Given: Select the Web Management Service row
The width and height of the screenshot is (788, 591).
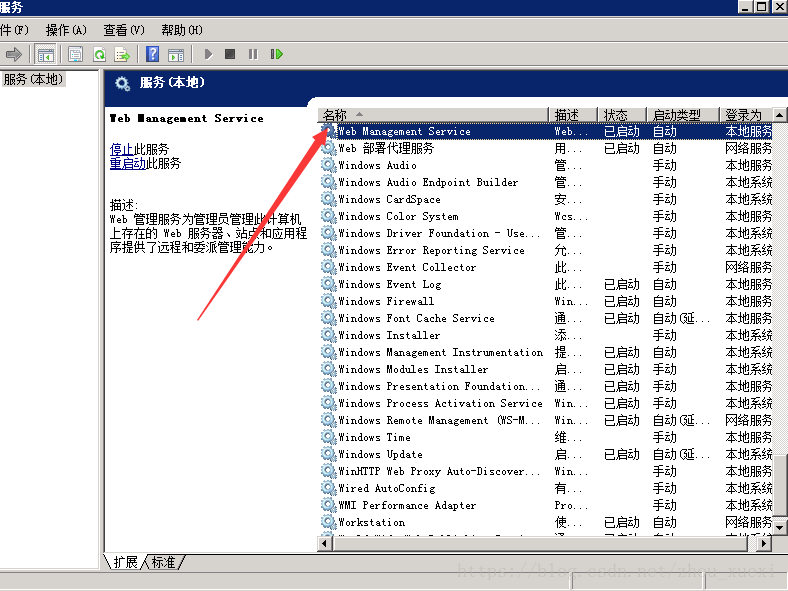Looking at the screenshot, I should click(x=547, y=131).
